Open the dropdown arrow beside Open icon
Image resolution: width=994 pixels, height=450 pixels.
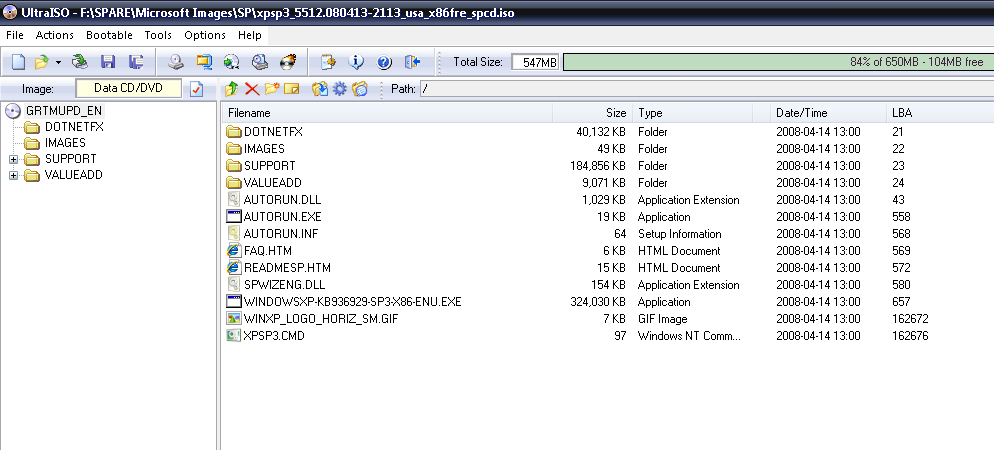pyautogui.click(x=58, y=62)
